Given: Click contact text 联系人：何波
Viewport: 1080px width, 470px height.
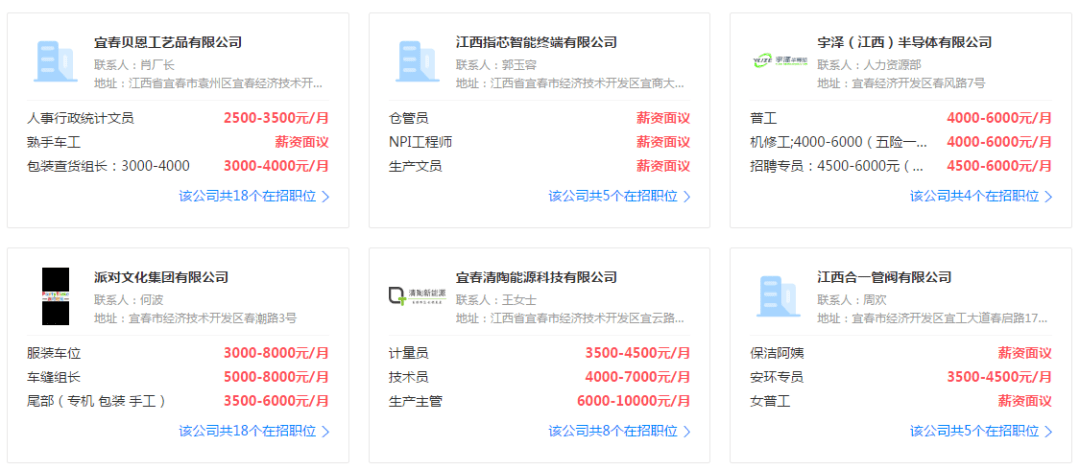Looking at the screenshot, I should (x=129, y=300).
